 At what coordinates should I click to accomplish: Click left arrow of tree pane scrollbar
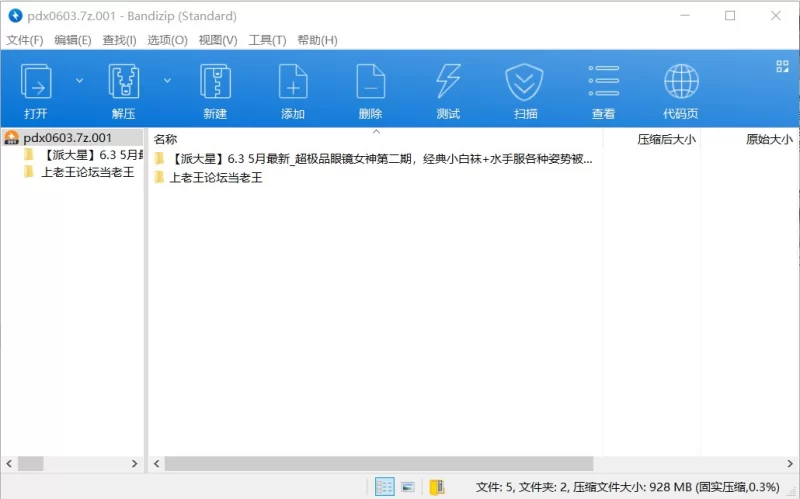click(x=9, y=464)
